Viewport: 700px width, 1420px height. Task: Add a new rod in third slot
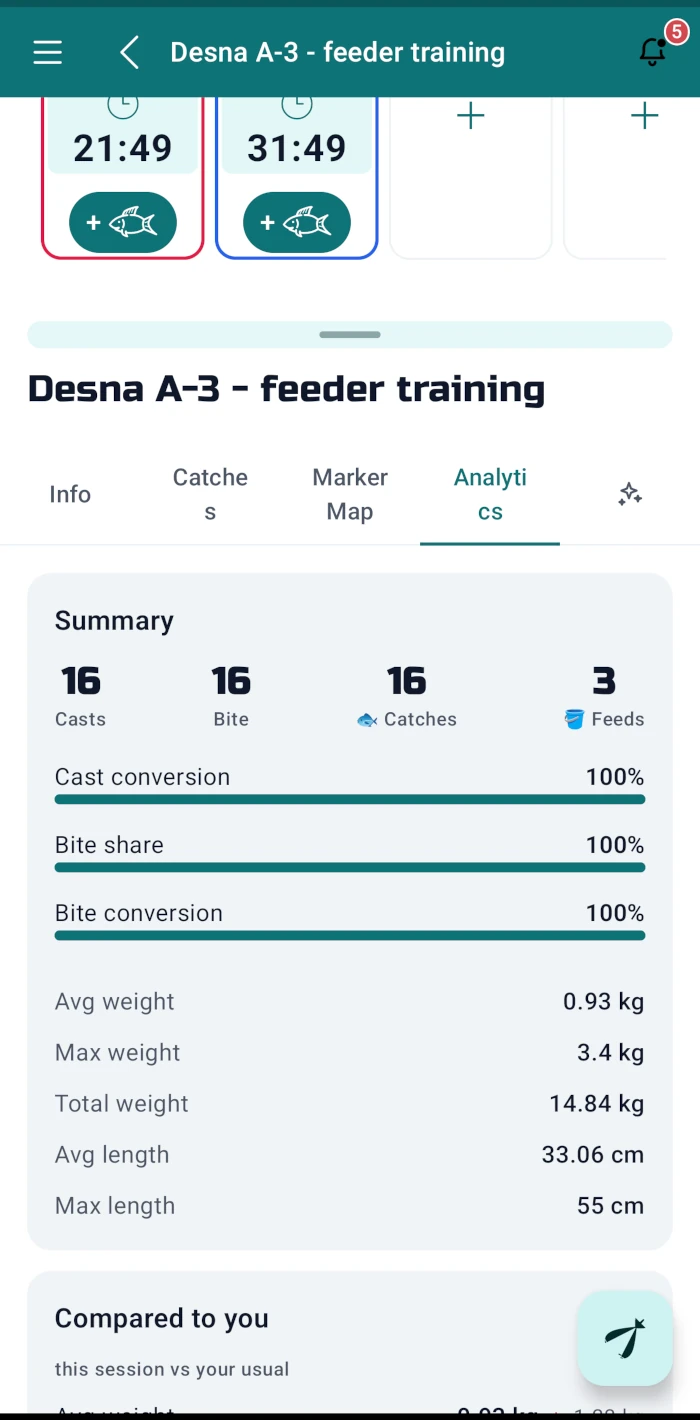coord(470,116)
